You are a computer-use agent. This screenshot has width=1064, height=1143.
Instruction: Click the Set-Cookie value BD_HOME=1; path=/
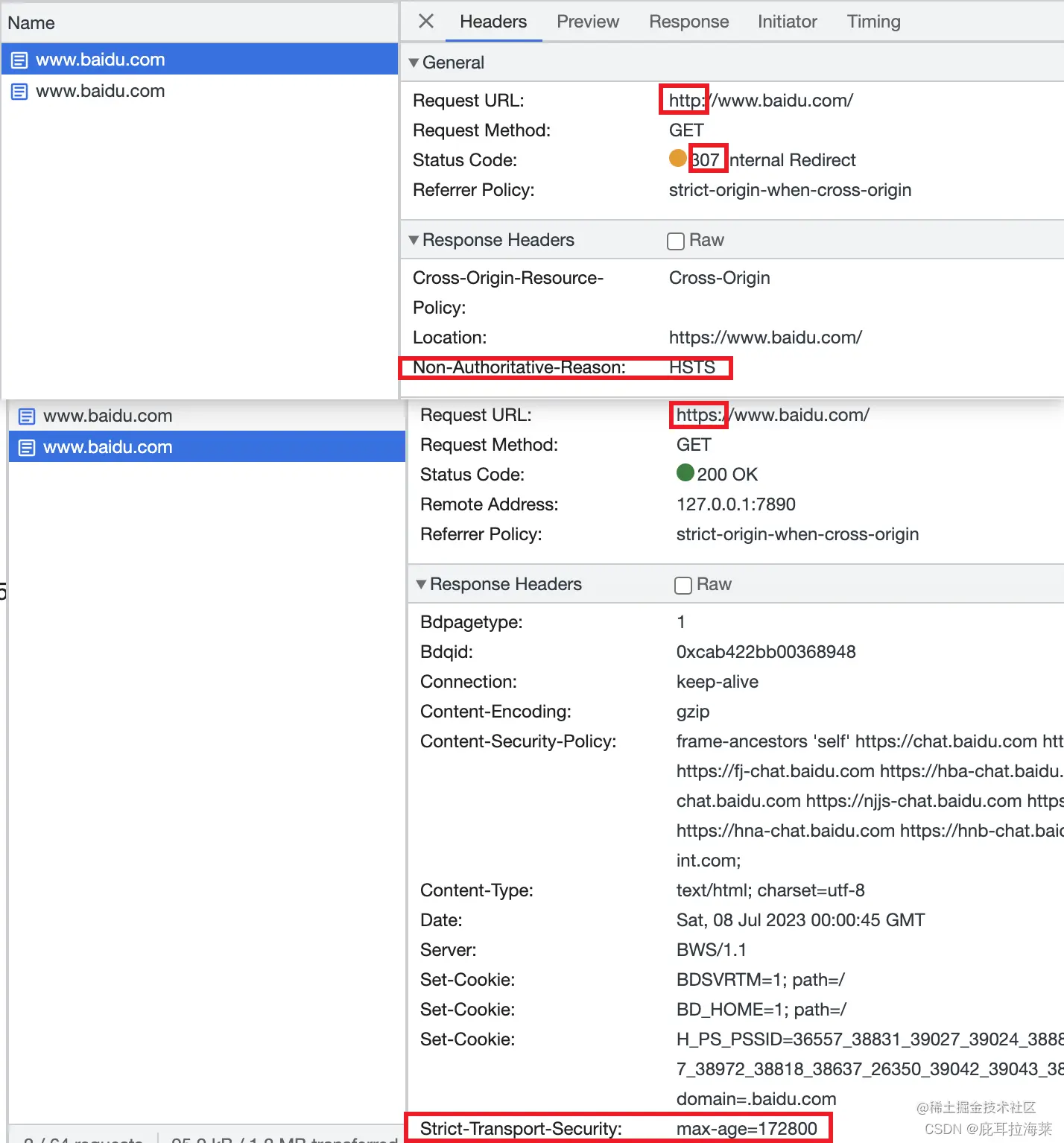click(x=761, y=1010)
